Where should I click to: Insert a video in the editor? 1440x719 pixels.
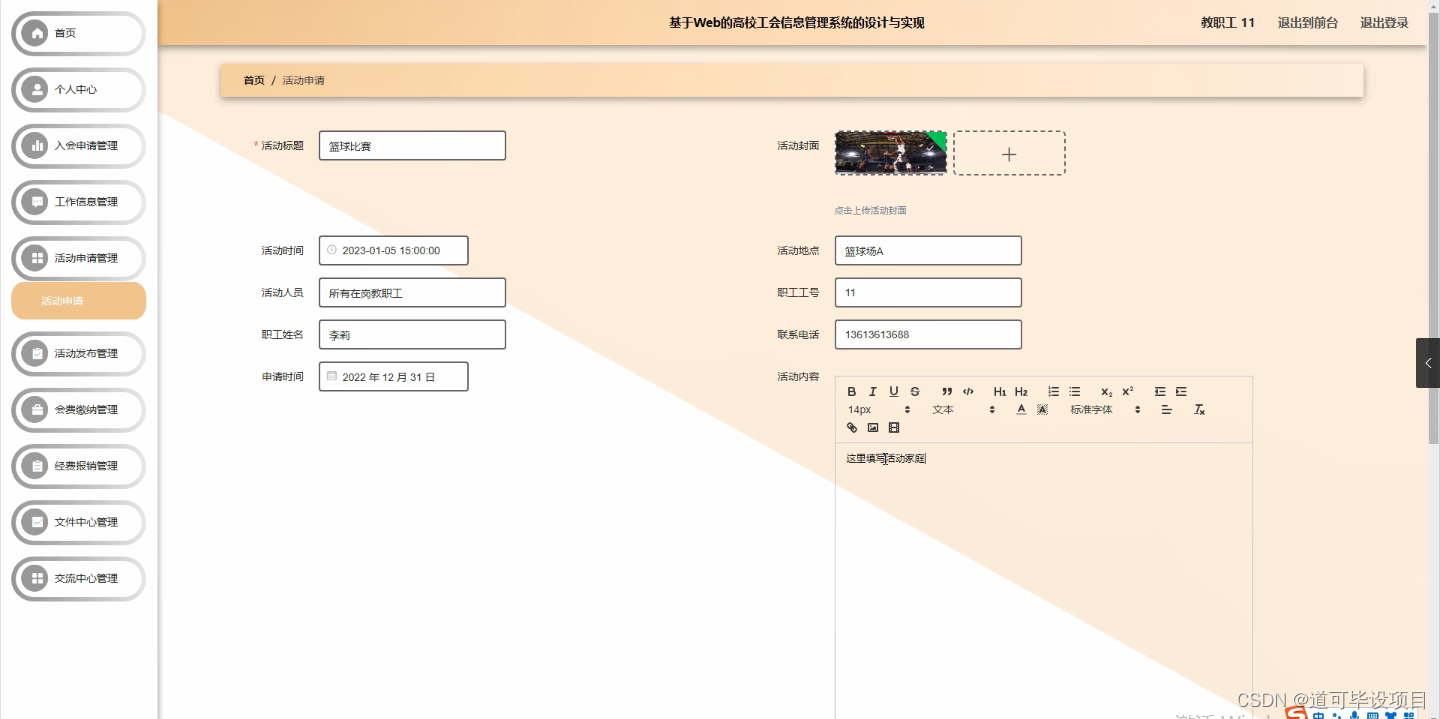[x=893, y=427]
